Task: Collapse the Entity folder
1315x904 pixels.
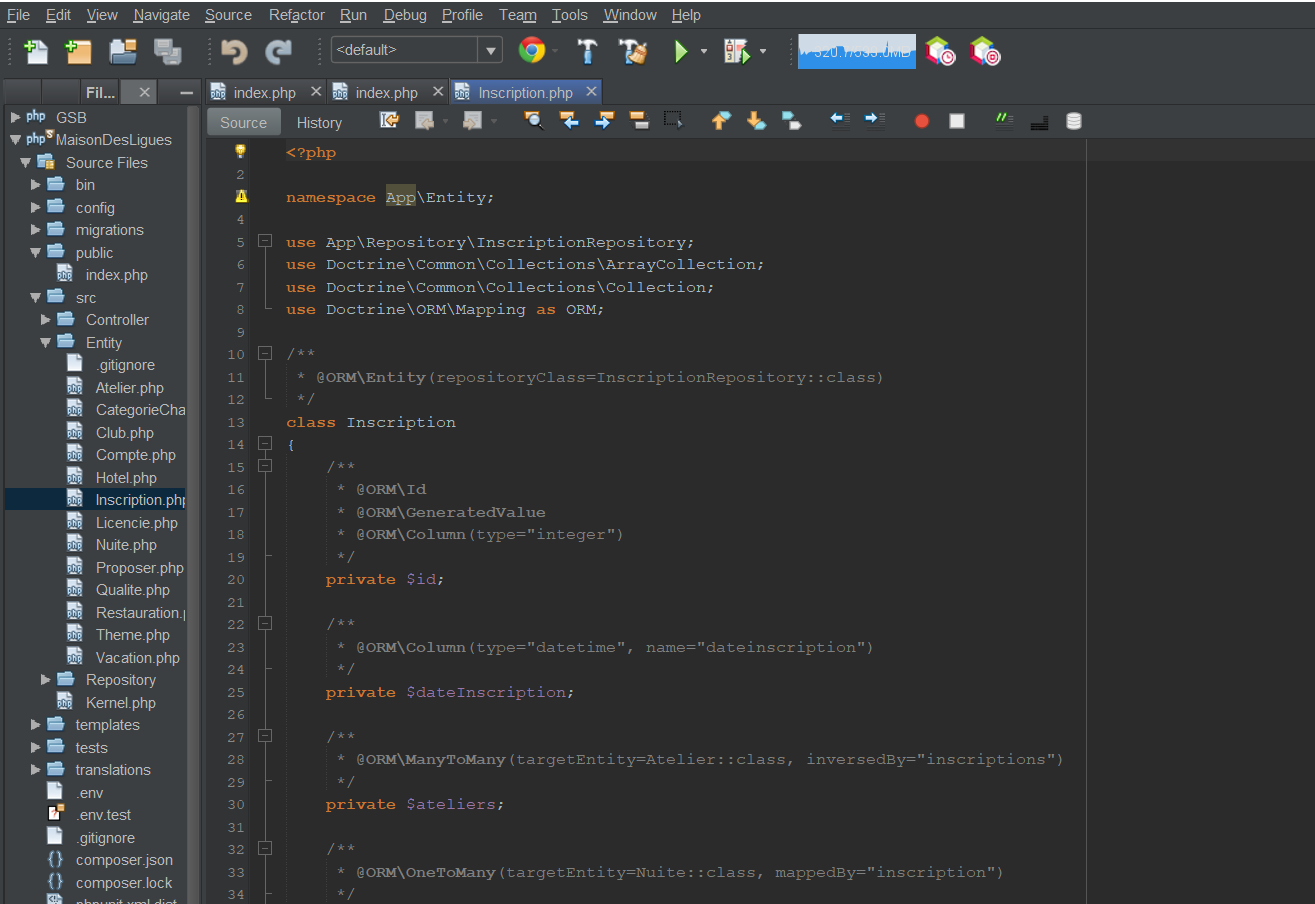Action: [45, 342]
